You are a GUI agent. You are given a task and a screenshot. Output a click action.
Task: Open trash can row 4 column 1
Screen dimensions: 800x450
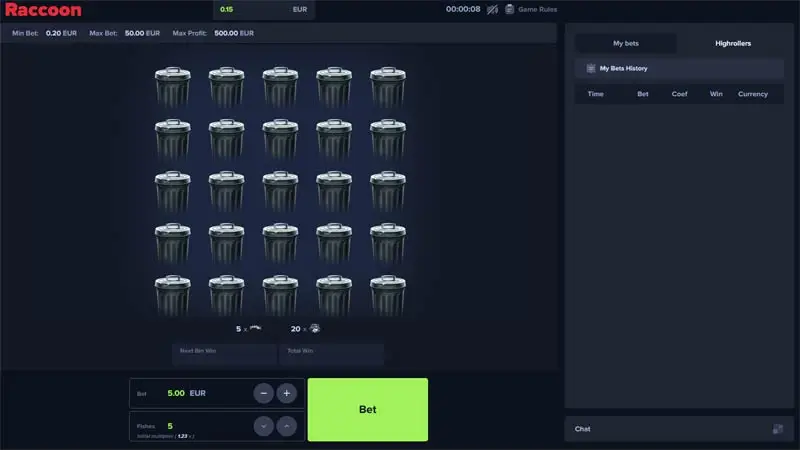173,243
